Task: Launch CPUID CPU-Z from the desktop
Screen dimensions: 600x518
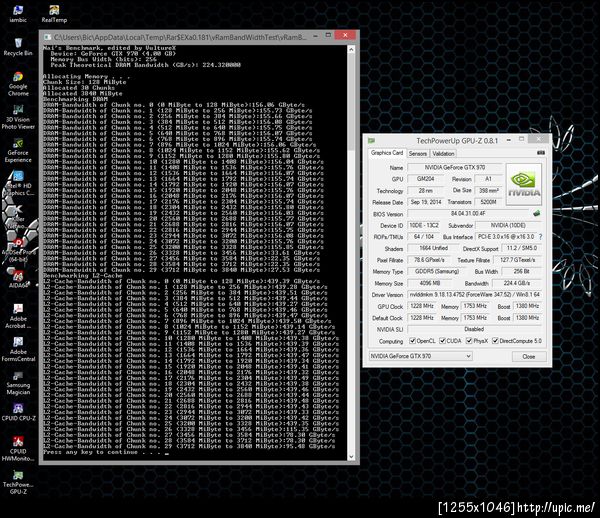Action: pos(18,412)
